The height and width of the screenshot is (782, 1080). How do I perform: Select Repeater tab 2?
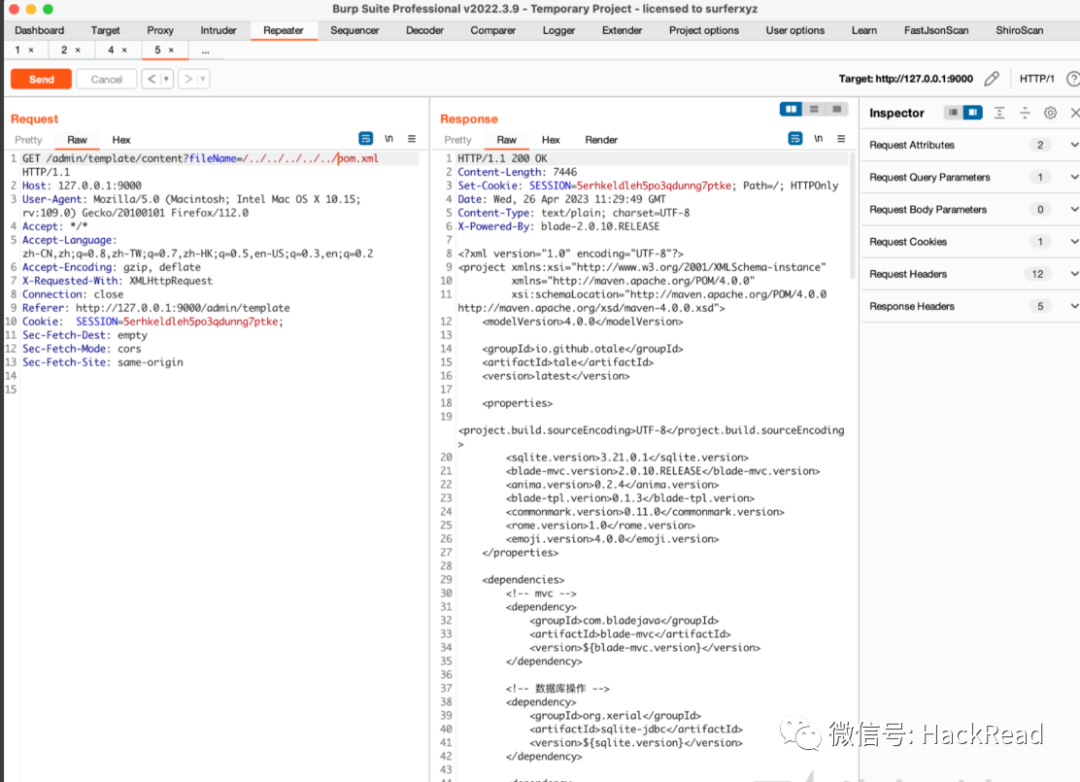pos(64,50)
